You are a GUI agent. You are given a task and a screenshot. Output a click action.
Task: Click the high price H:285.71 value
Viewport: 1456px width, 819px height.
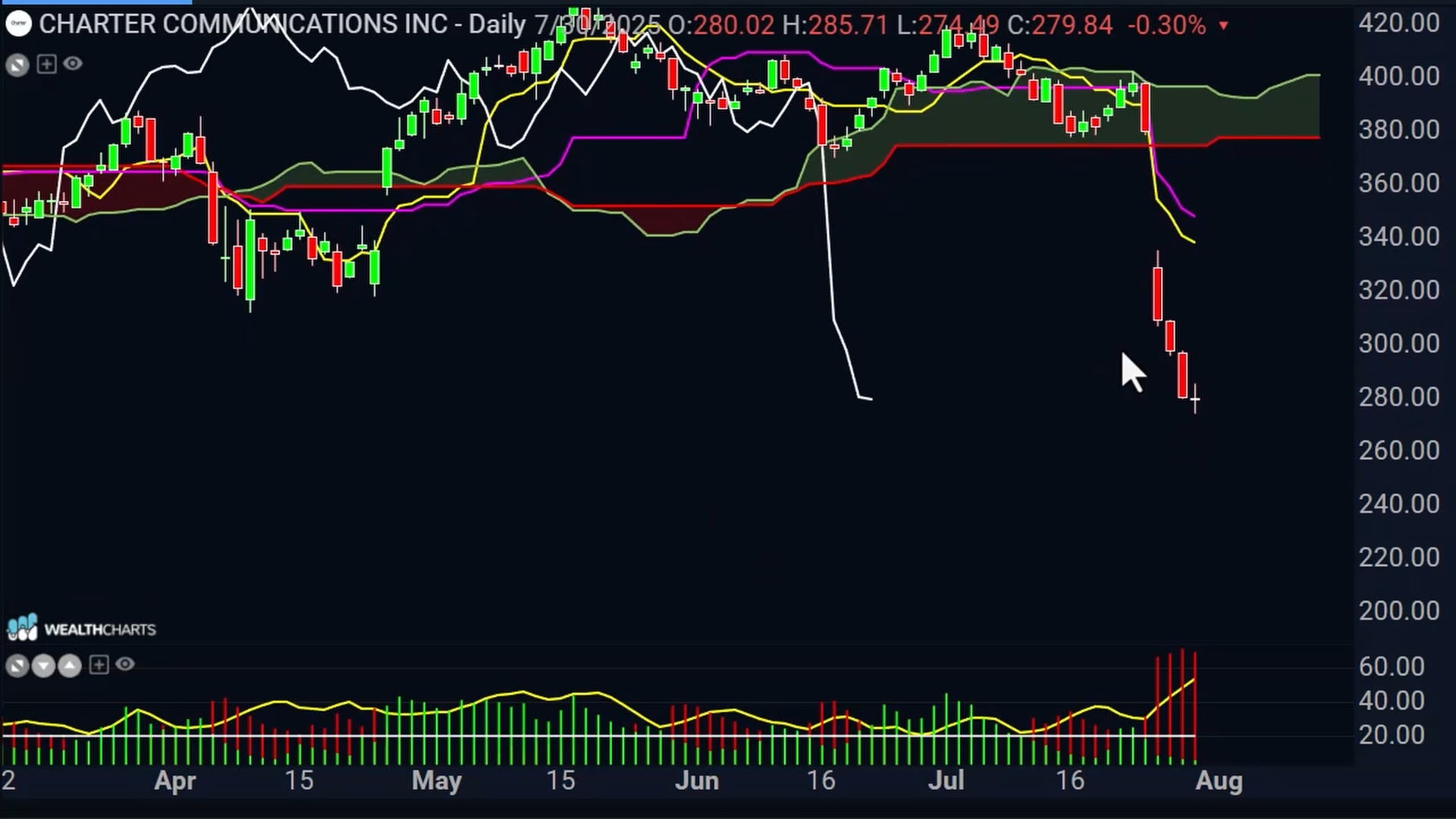[835, 25]
